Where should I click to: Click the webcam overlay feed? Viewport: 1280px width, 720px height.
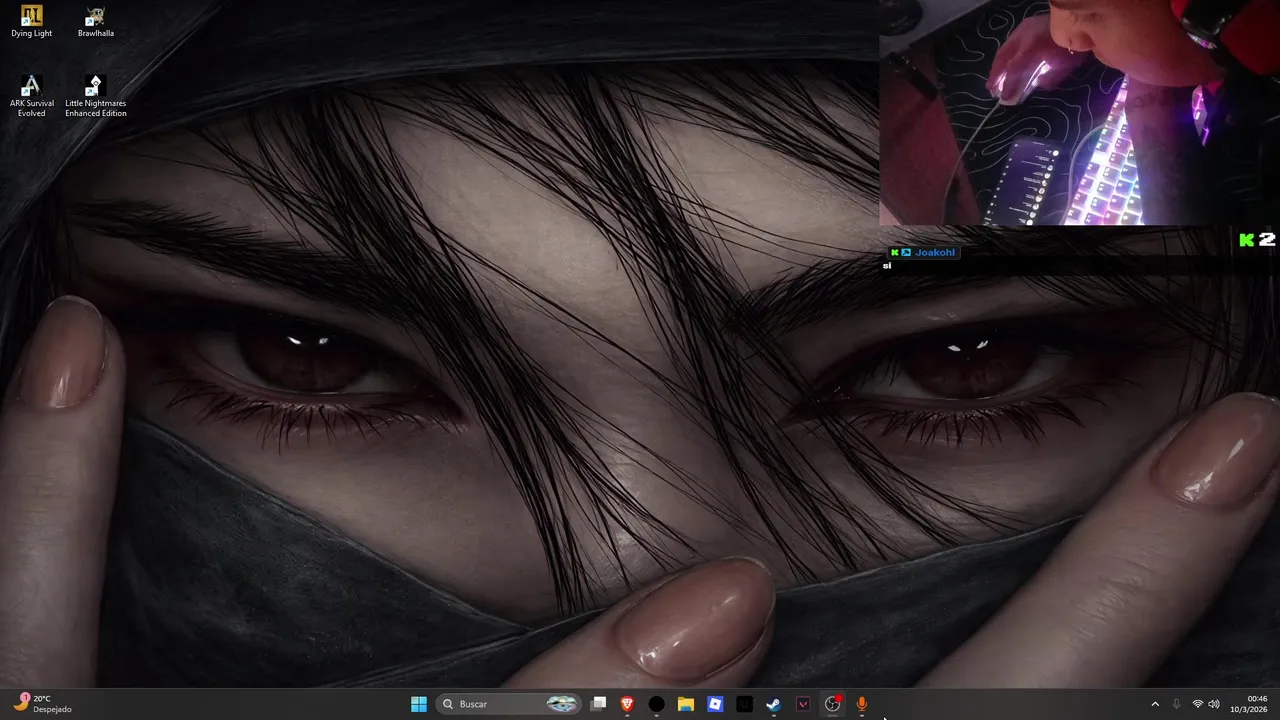pyautogui.click(x=1079, y=113)
